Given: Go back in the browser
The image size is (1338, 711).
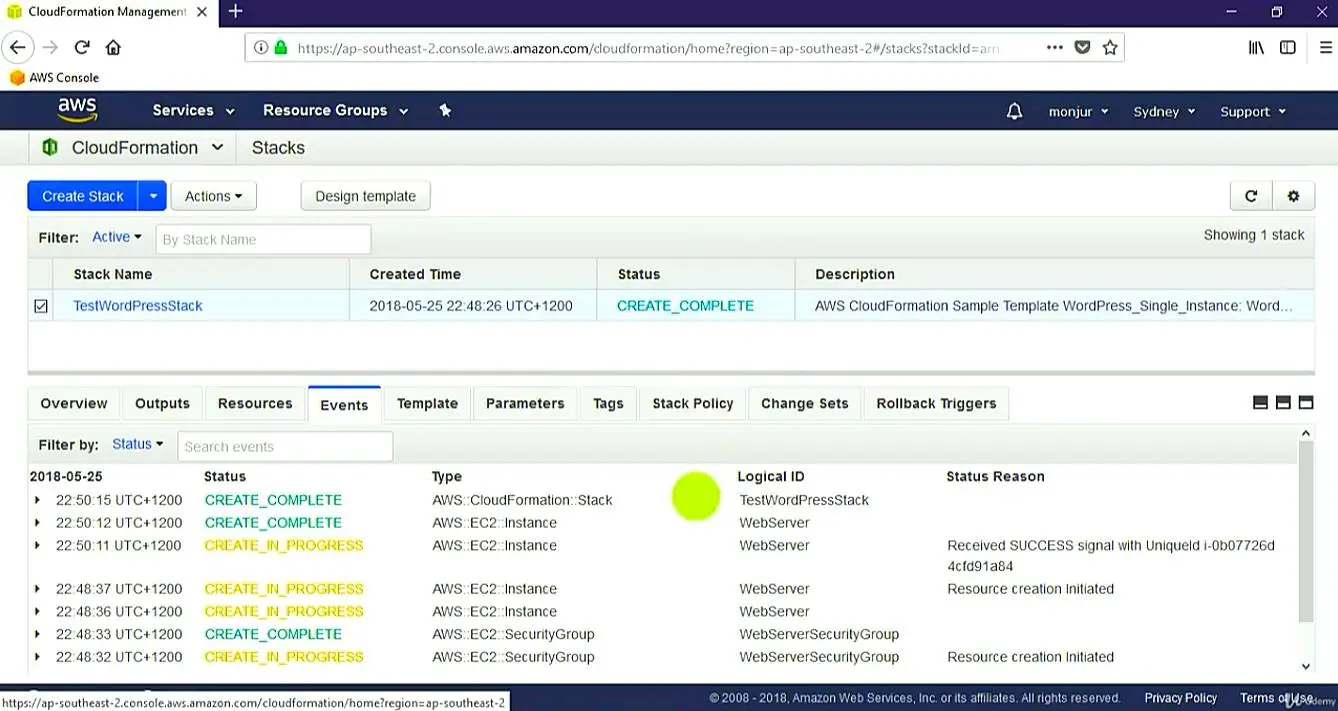Looking at the screenshot, I should point(19,47).
